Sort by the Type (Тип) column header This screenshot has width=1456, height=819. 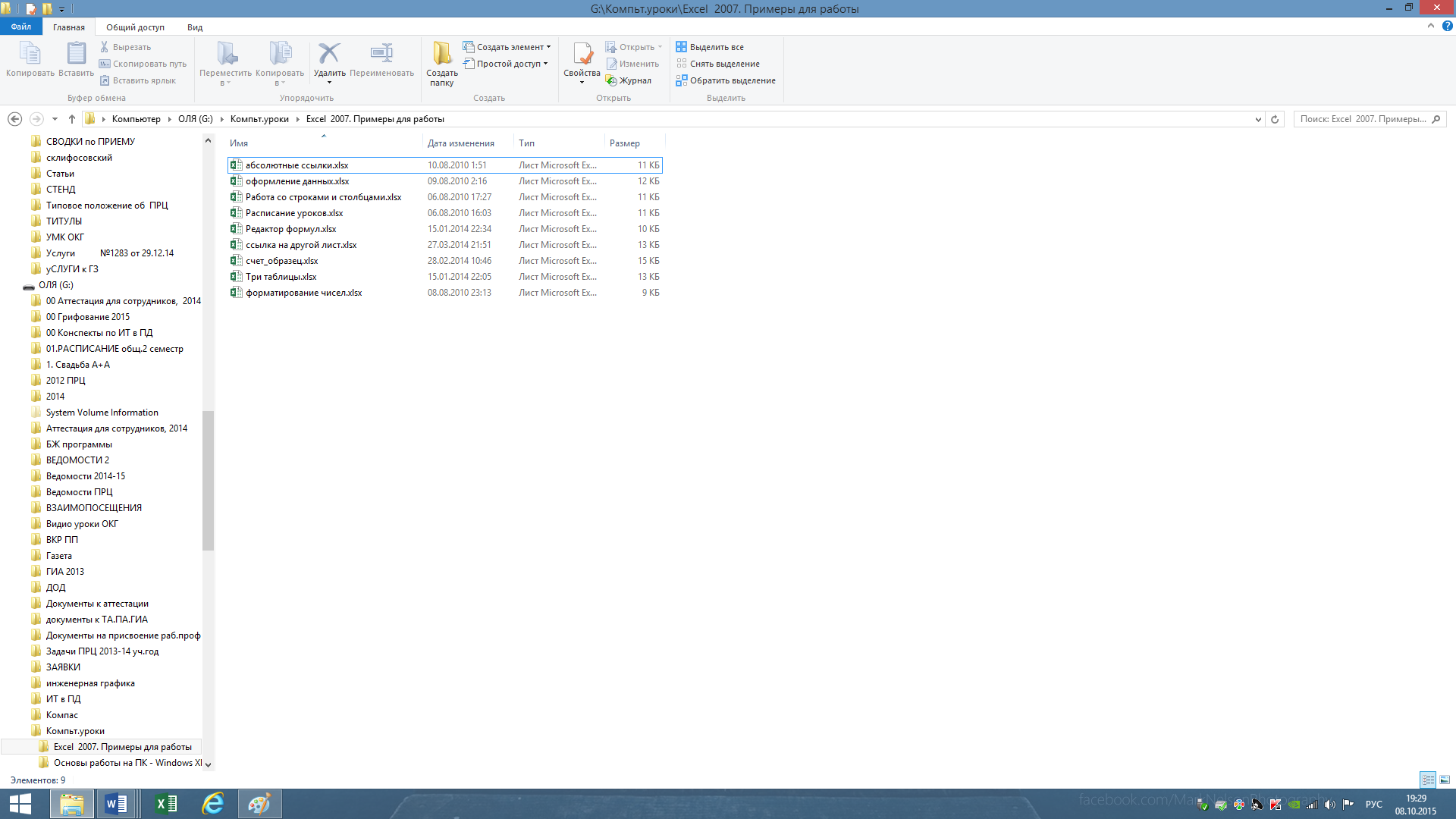click(x=560, y=143)
